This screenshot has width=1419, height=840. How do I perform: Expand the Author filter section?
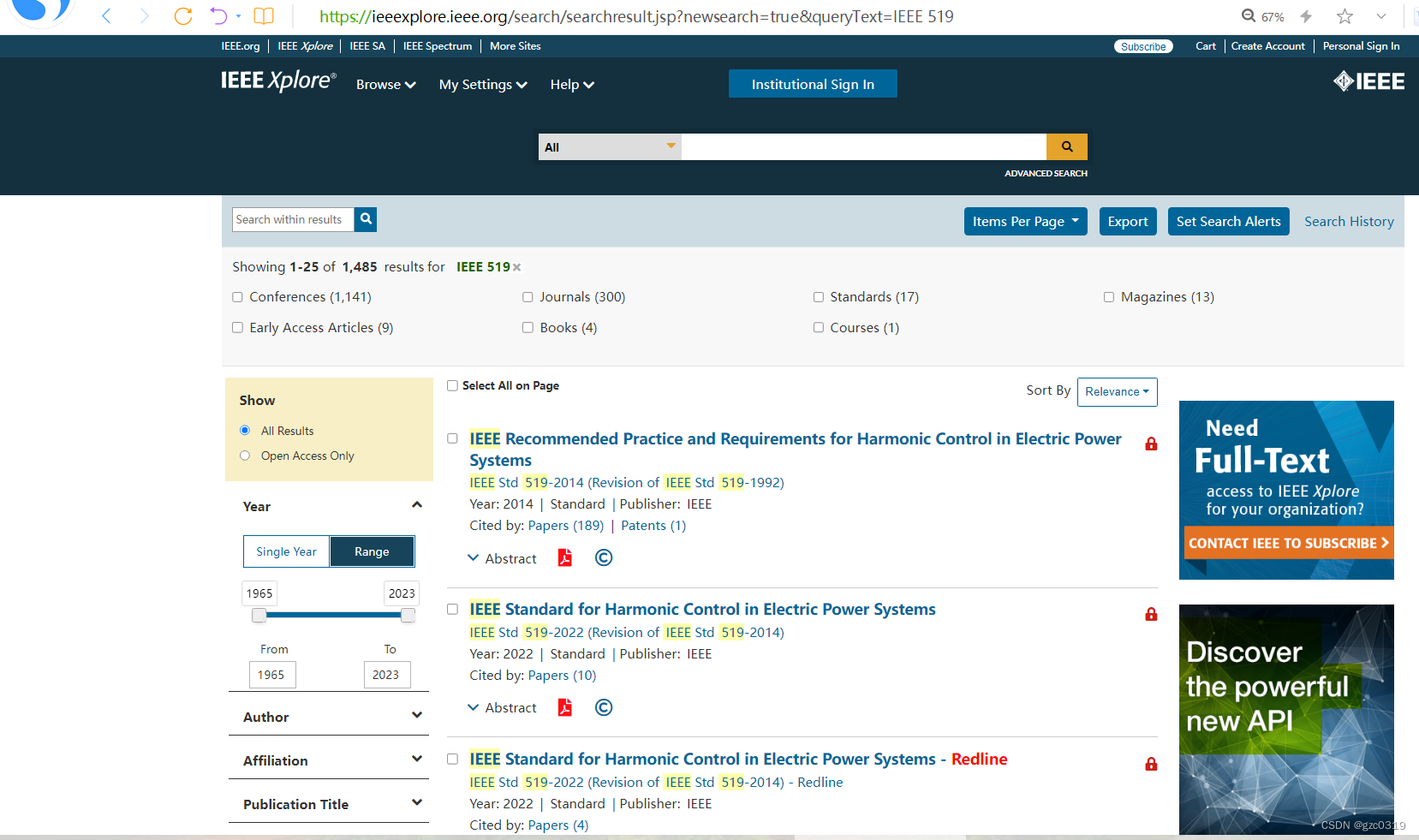pos(417,715)
